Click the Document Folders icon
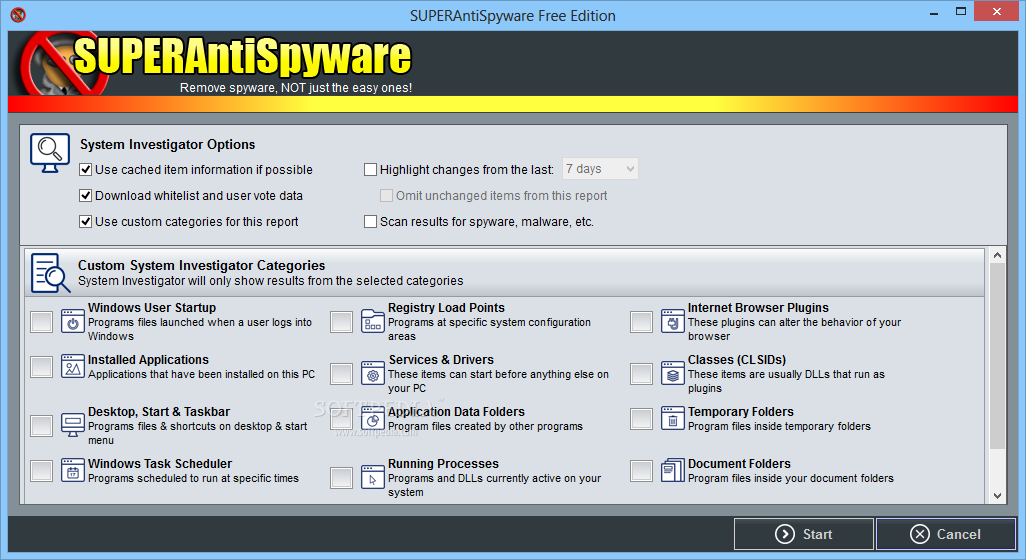Screen dimensions: 1026x560 point(672,470)
